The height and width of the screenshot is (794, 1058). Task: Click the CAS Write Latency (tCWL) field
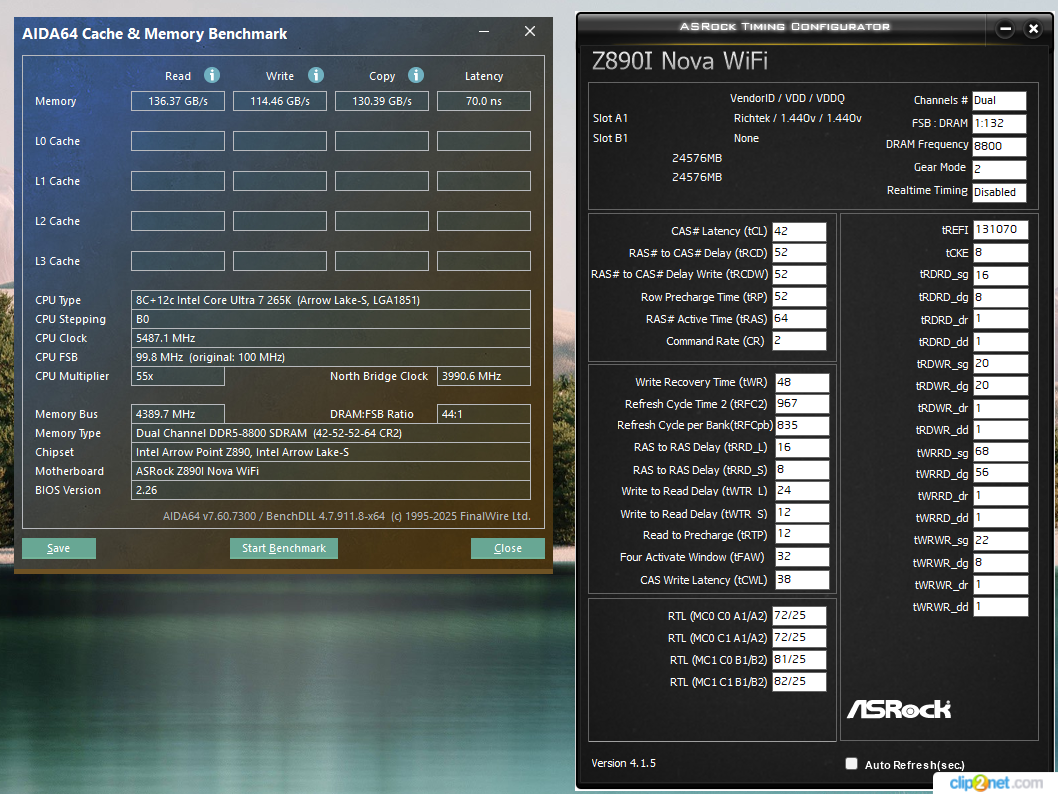point(802,580)
